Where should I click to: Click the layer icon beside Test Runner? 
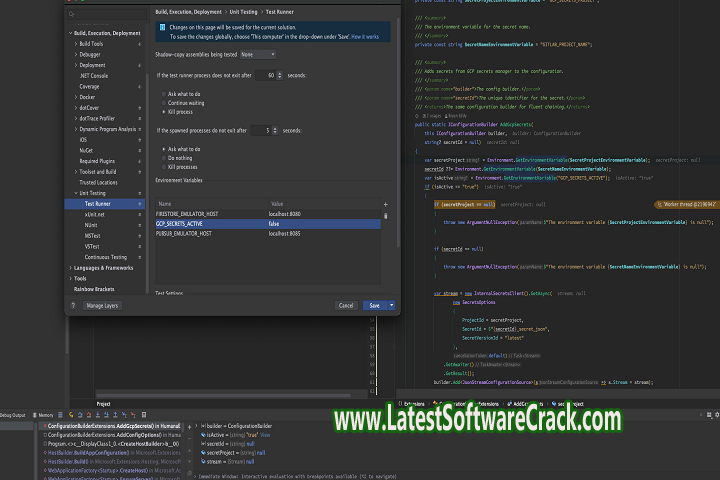point(141,203)
